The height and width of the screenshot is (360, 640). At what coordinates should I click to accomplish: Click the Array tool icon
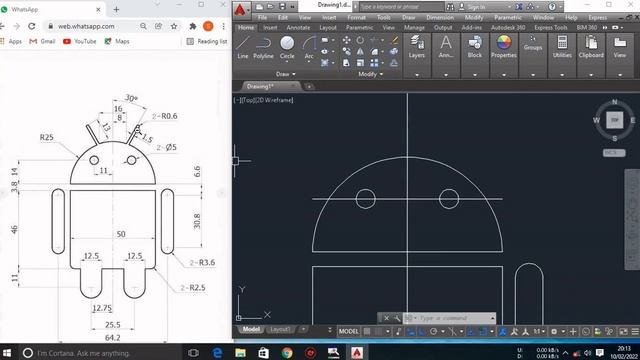[374, 63]
